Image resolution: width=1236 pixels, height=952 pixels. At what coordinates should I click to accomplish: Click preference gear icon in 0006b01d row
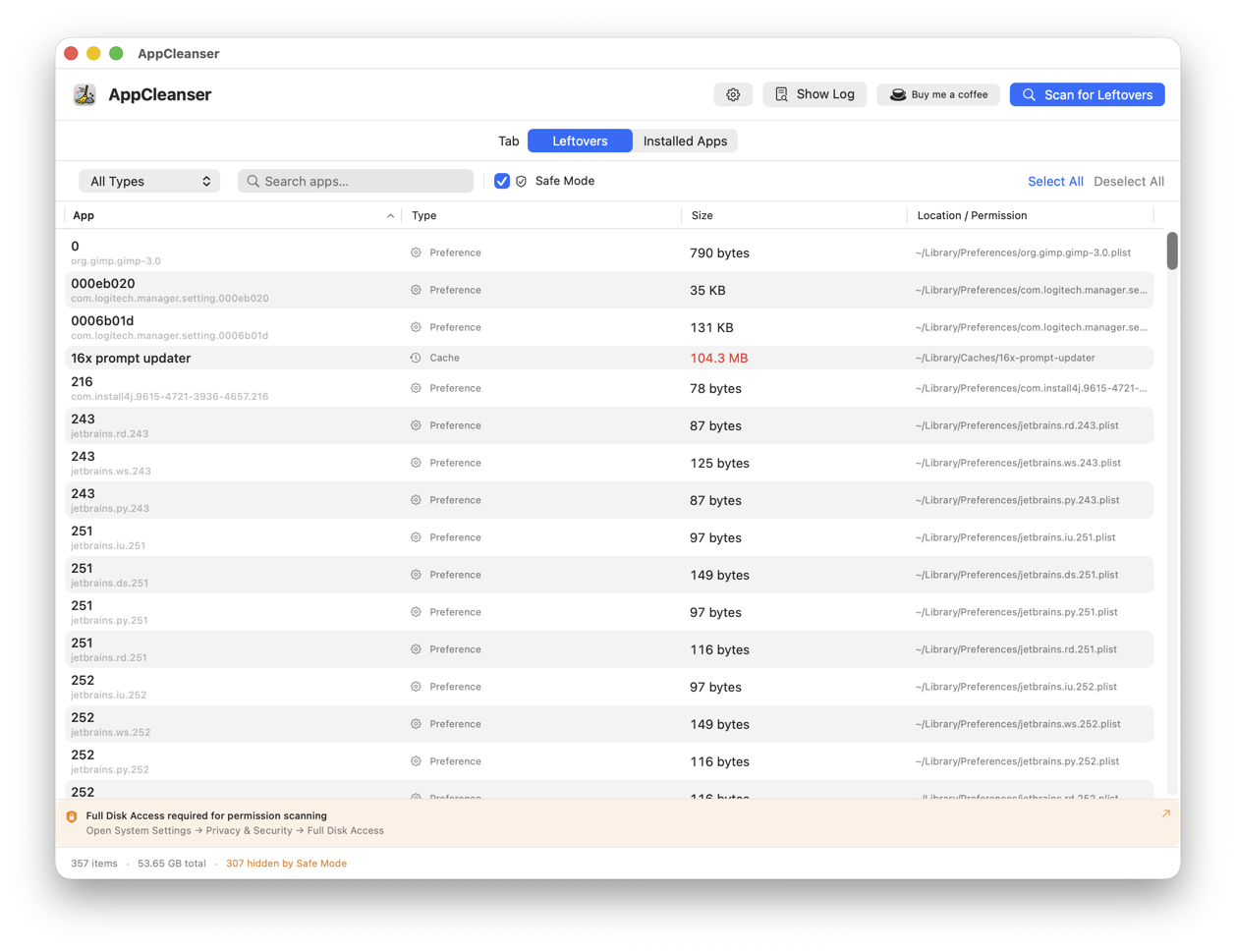point(416,327)
